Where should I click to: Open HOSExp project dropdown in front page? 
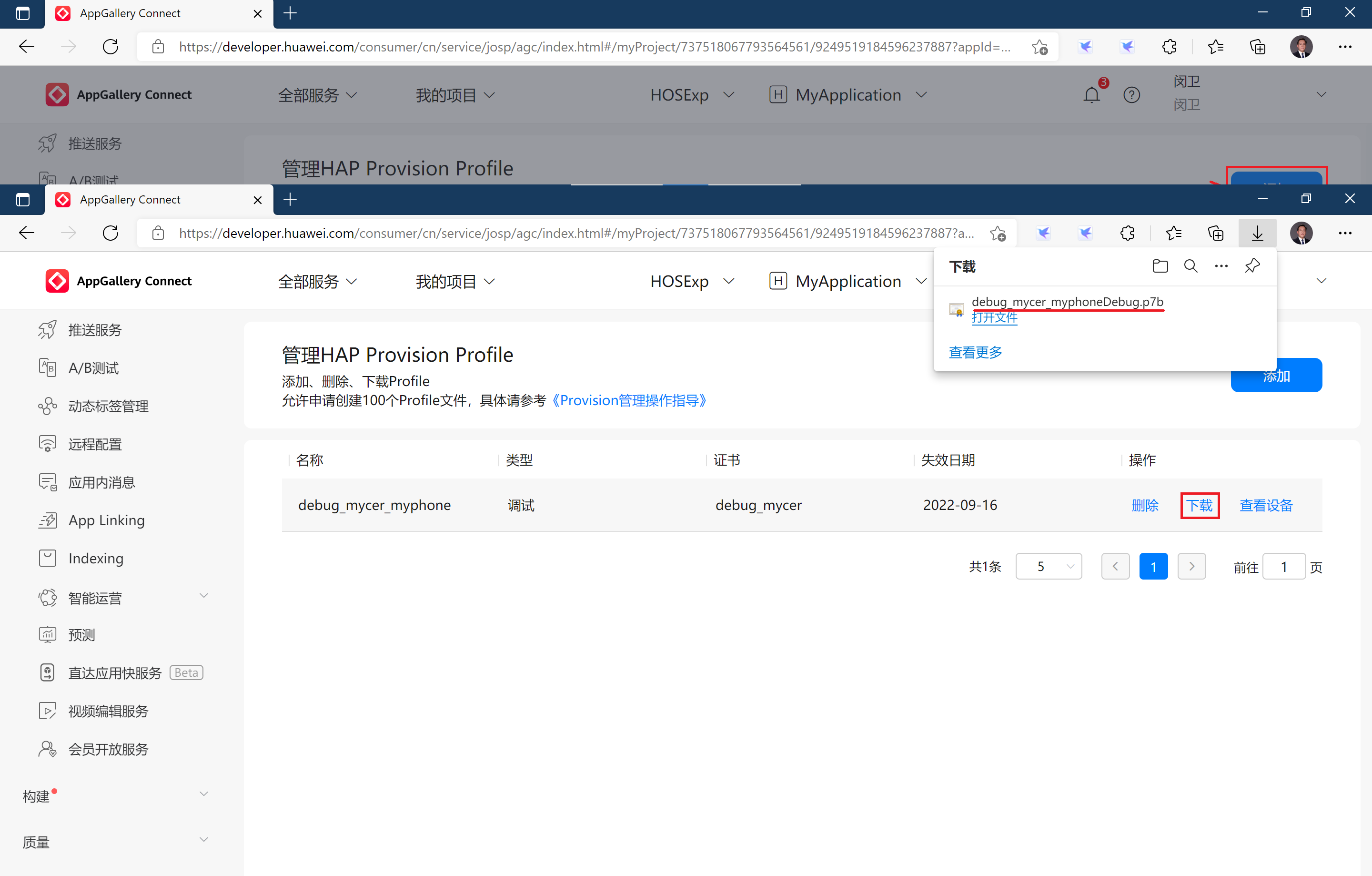[x=692, y=281]
